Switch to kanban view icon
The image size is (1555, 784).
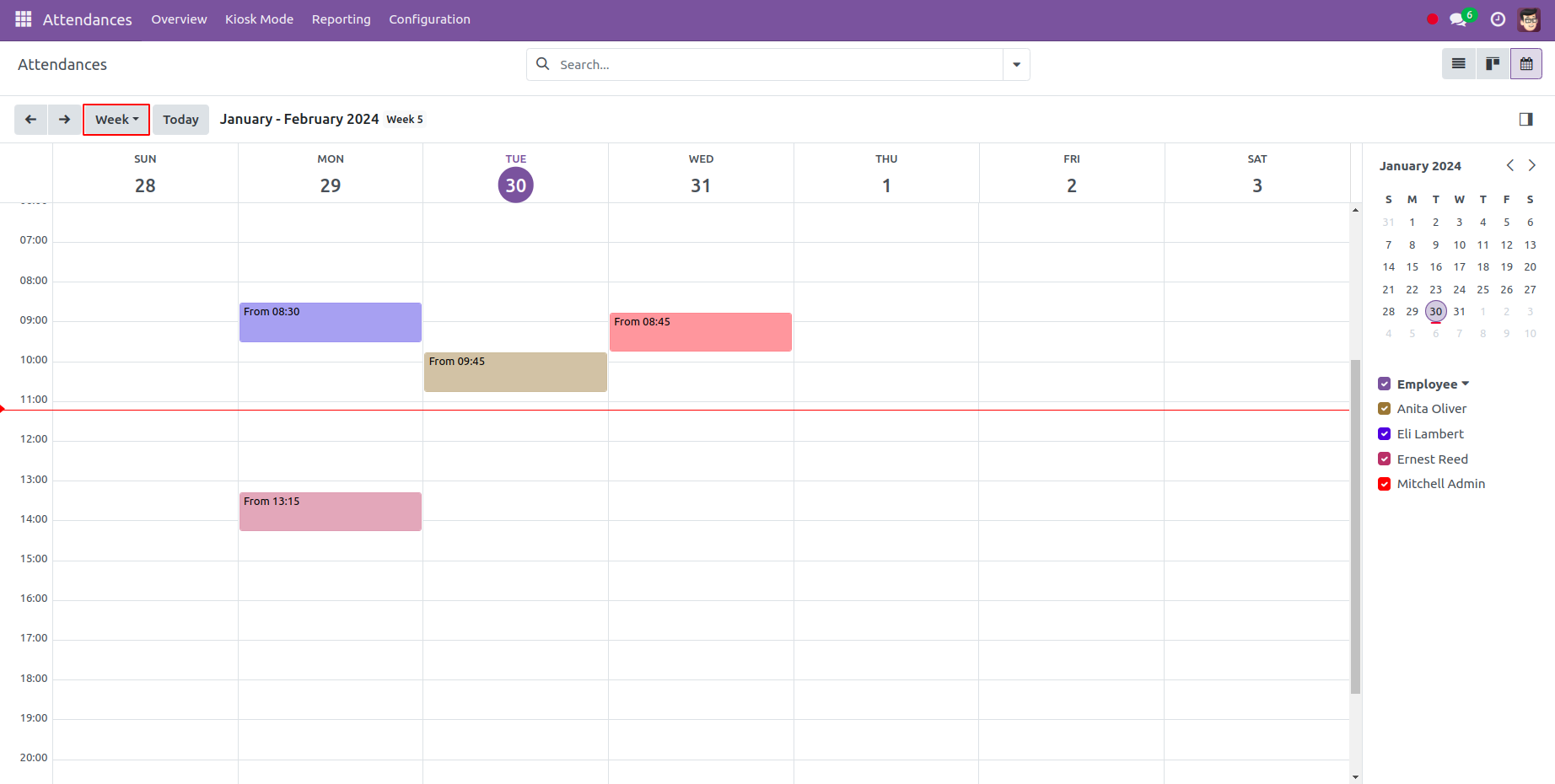click(x=1493, y=64)
